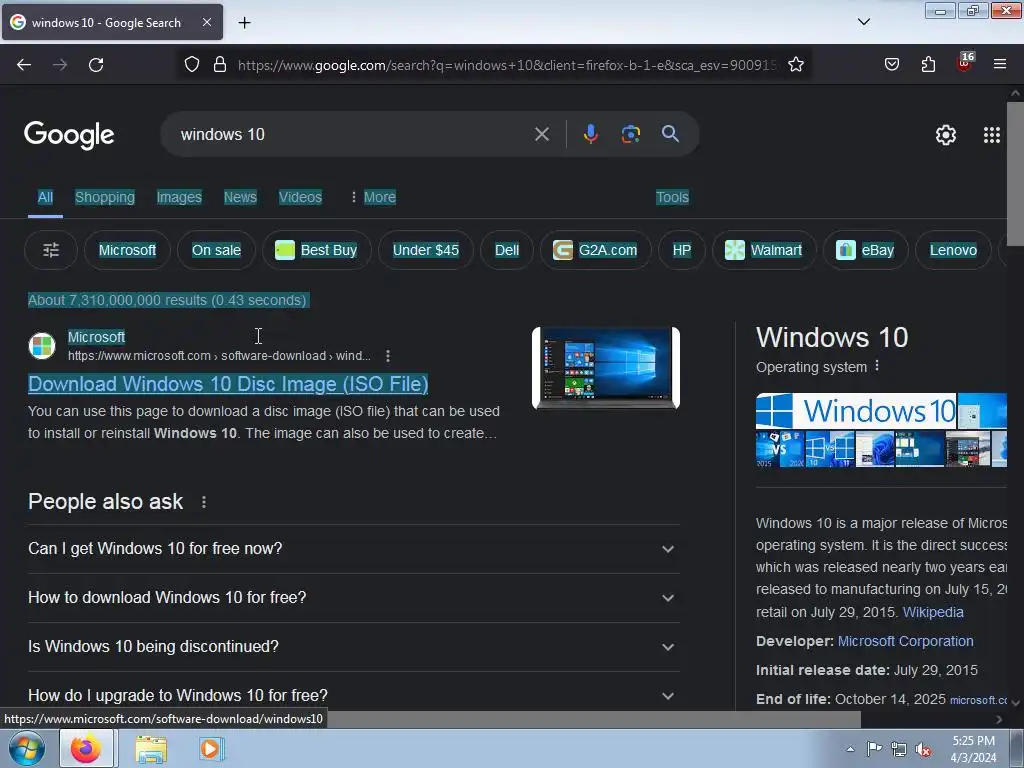Click the Microsoft site name in result
This screenshot has height=768, width=1024.
pyautogui.click(x=97, y=337)
